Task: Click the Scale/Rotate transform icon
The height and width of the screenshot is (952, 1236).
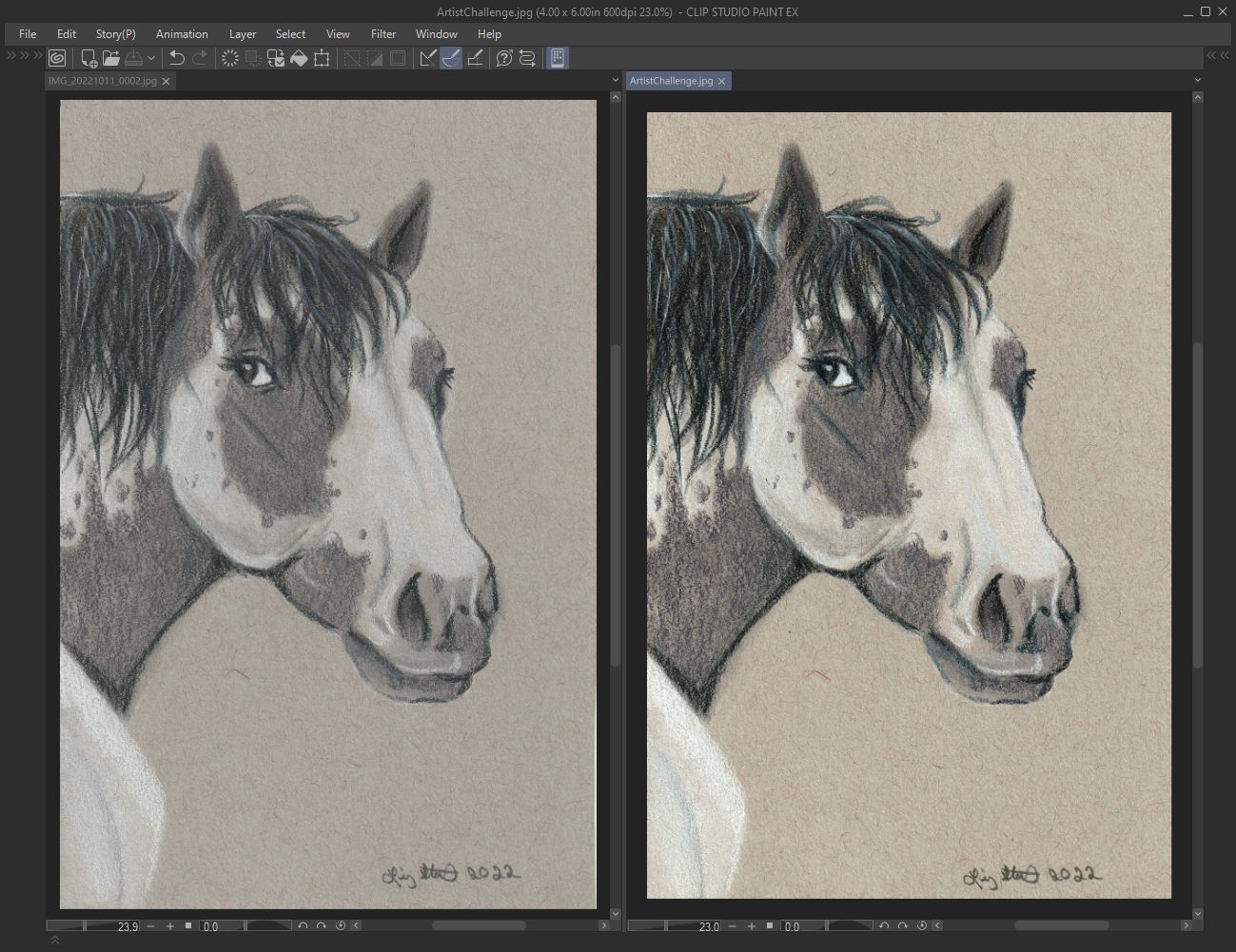Action: [x=322, y=58]
